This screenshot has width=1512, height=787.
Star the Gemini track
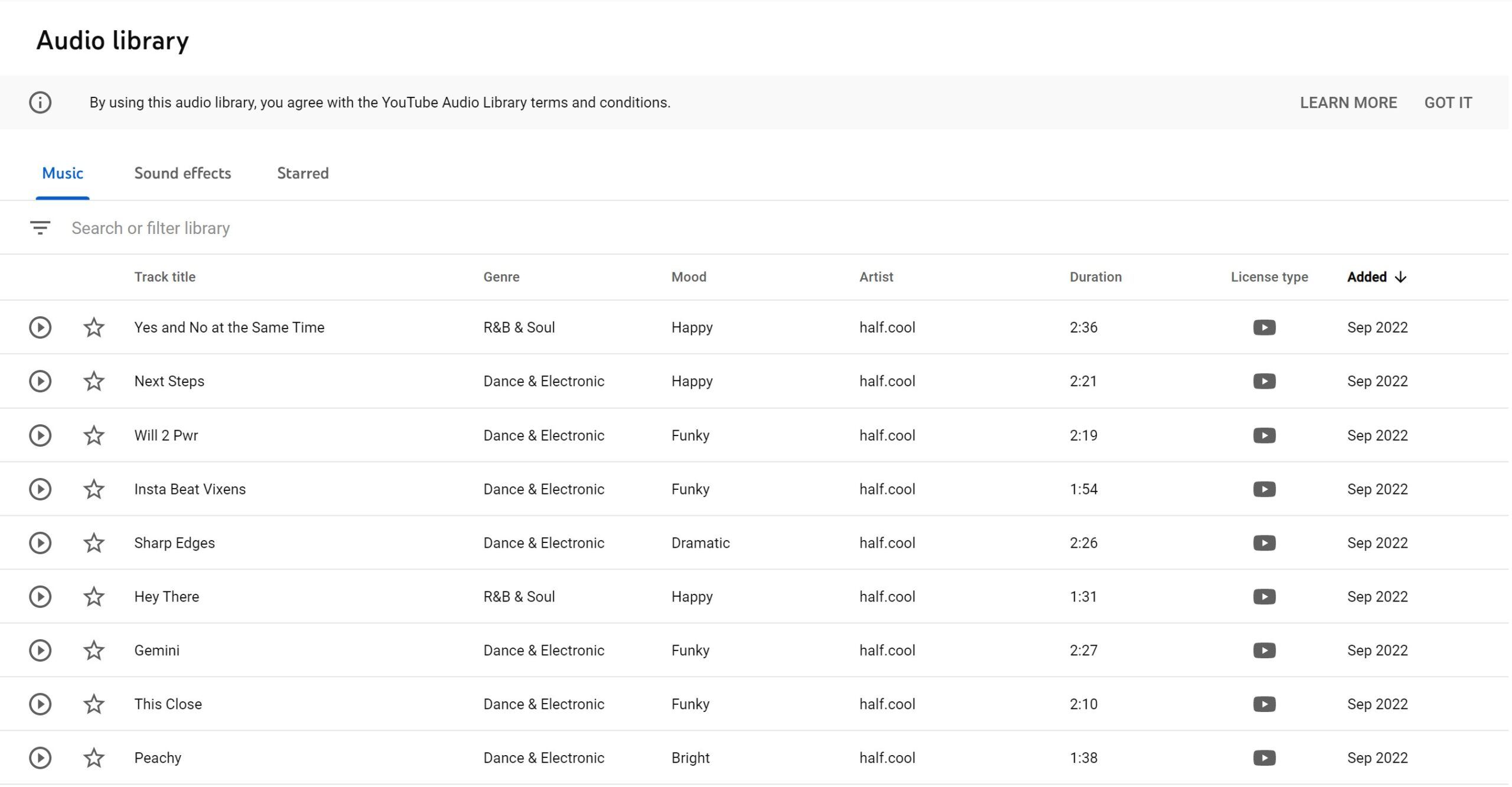coord(94,651)
